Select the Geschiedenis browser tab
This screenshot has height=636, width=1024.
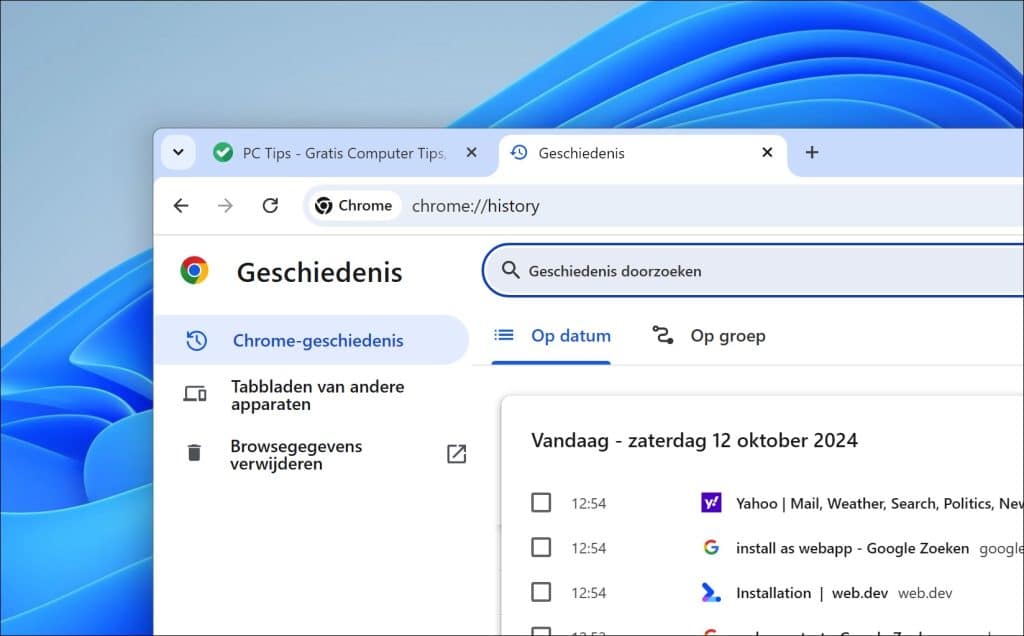(643, 153)
